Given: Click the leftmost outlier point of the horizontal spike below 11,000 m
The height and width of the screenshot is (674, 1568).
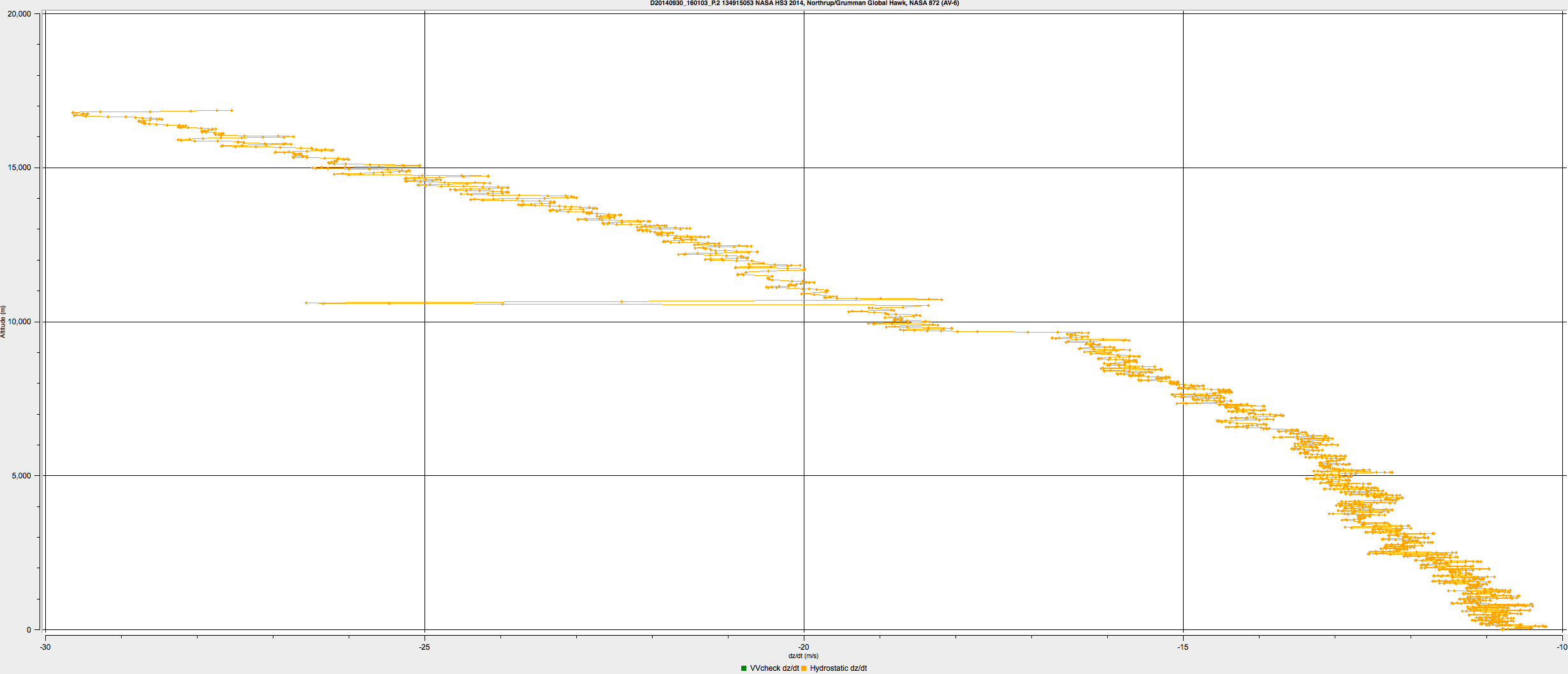Looking at the screenshot, I should (x=306, y=303).
